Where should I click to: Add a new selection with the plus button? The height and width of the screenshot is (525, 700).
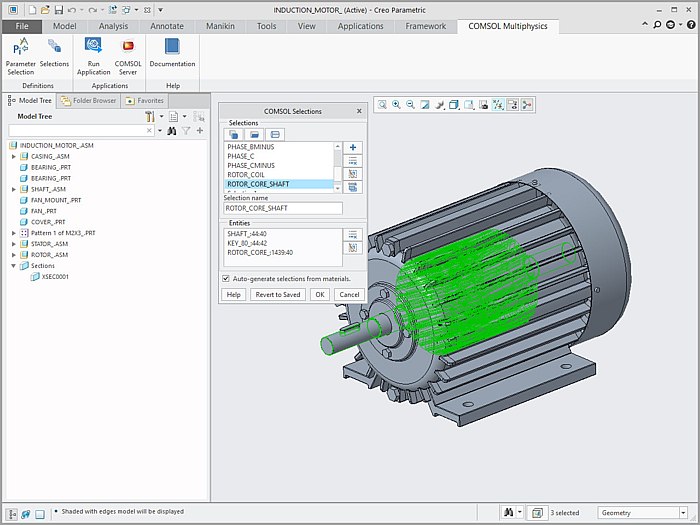pyautogui.click(x=353, y=147)
